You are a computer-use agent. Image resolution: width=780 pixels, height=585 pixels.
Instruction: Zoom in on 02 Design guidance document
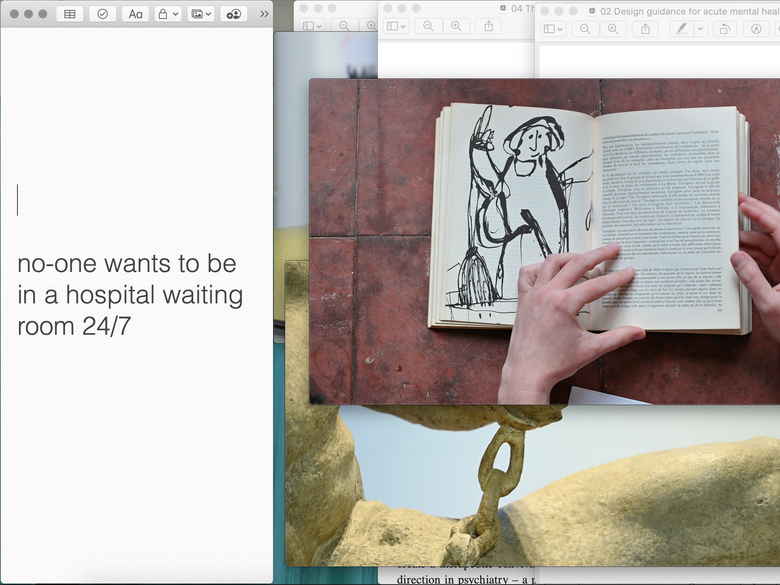point(613,29)
